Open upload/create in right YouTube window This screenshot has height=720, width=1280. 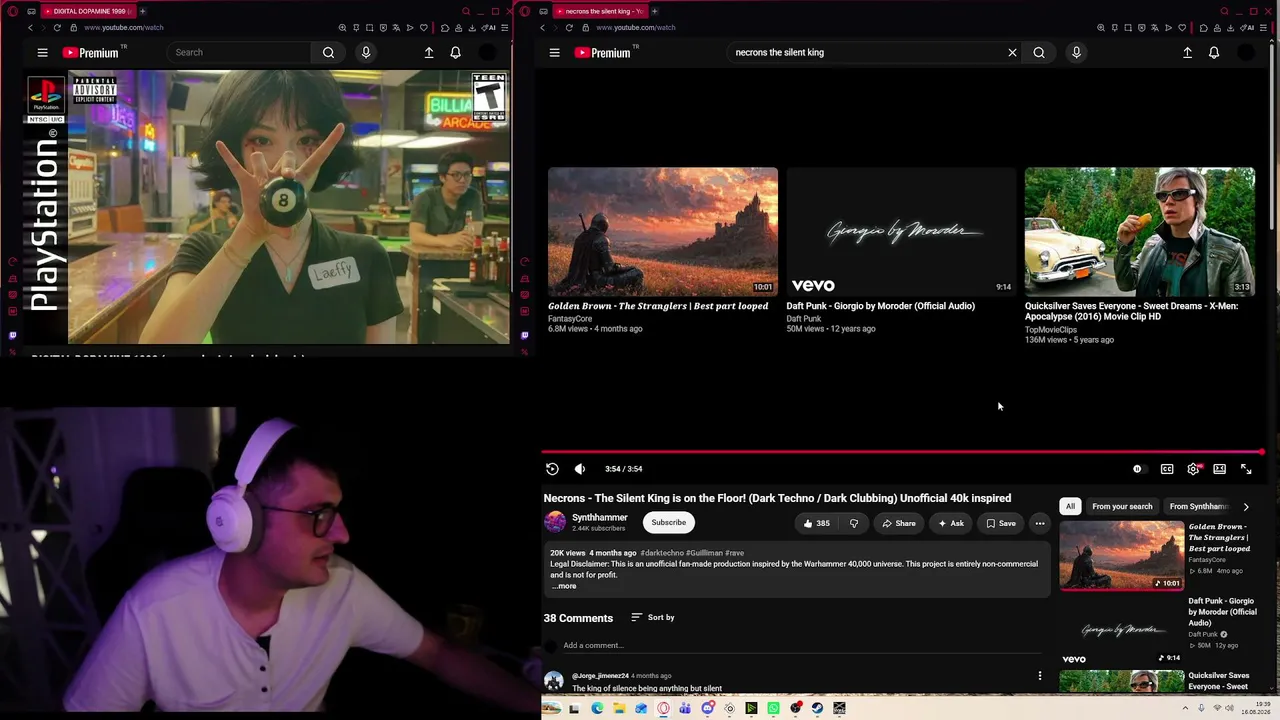tap(1187, 53)
